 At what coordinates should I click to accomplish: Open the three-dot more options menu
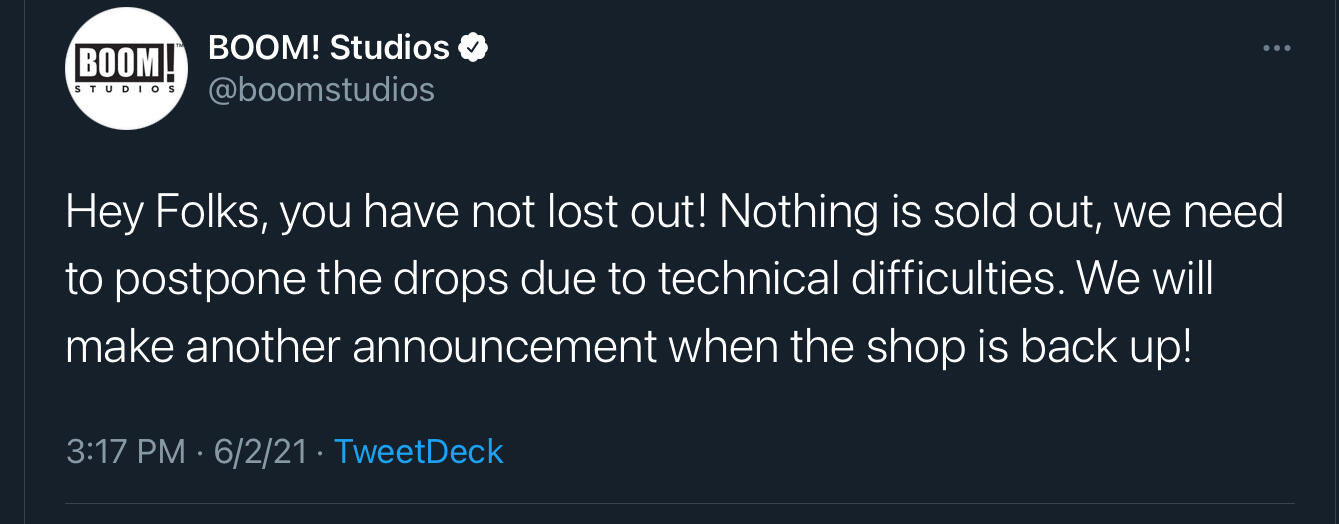[x=1277, y=48]
